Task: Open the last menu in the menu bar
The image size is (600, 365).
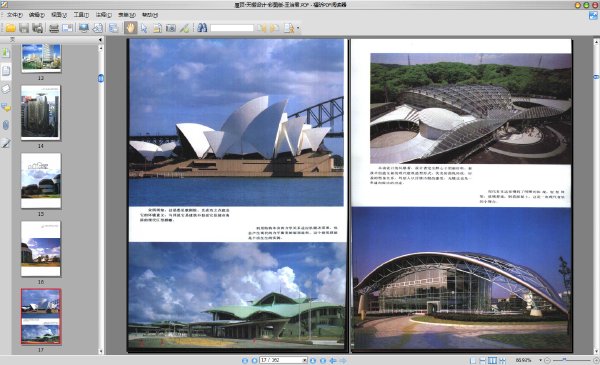Action: click(150, 15)
